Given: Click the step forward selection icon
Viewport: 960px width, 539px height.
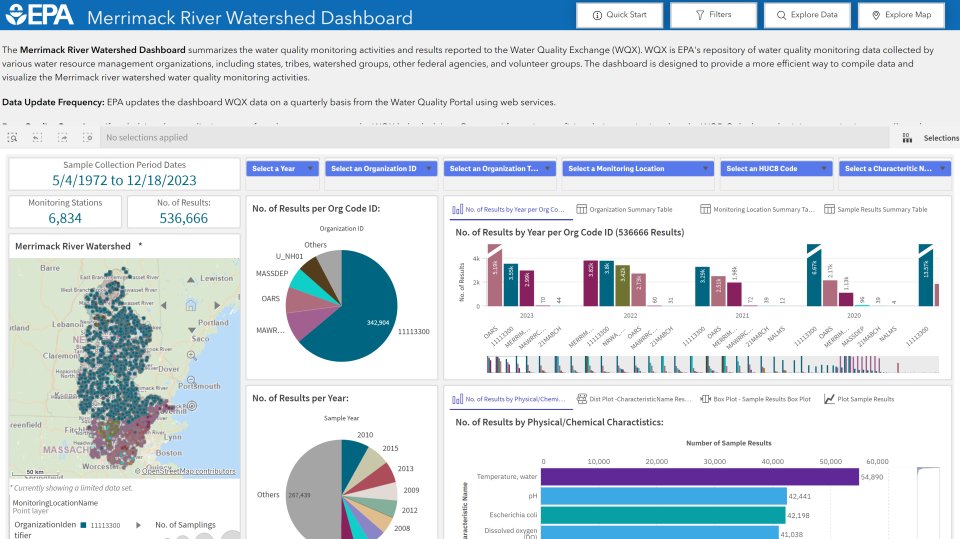Looking at the screenshot, I should 63,138.
